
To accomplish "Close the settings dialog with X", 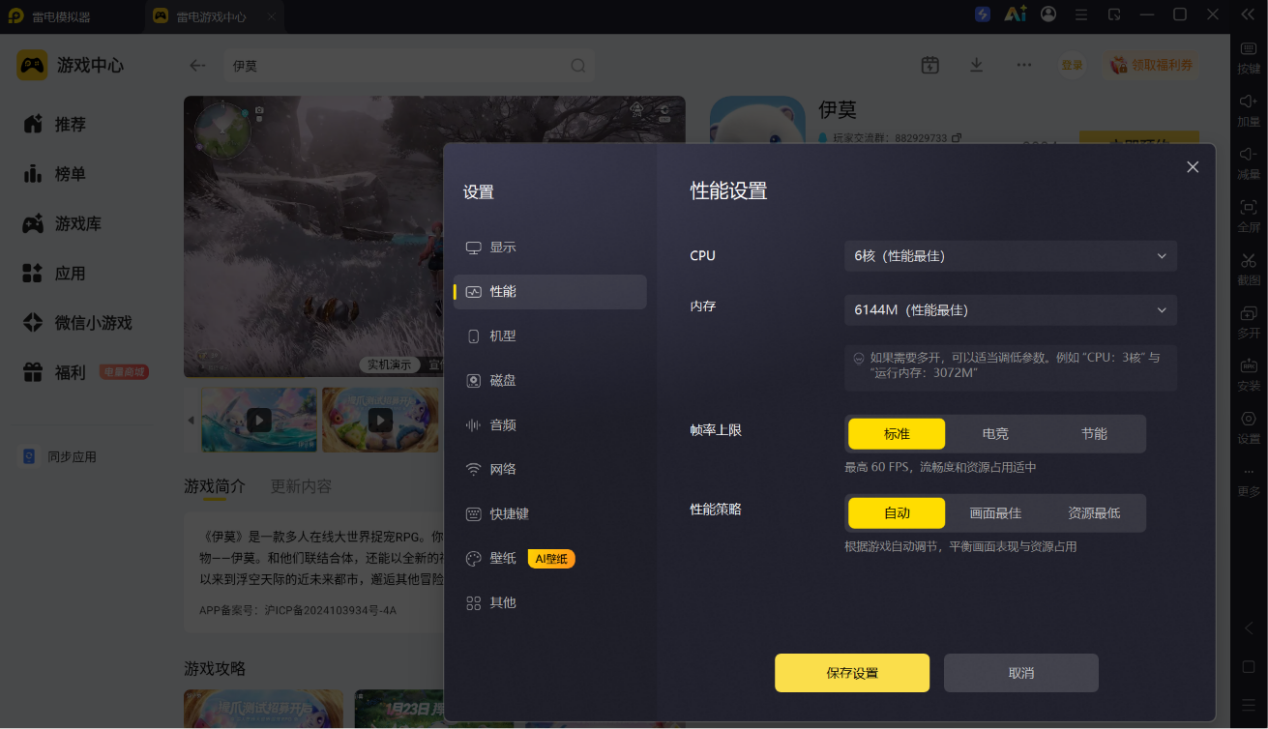I will (1192, 167).
